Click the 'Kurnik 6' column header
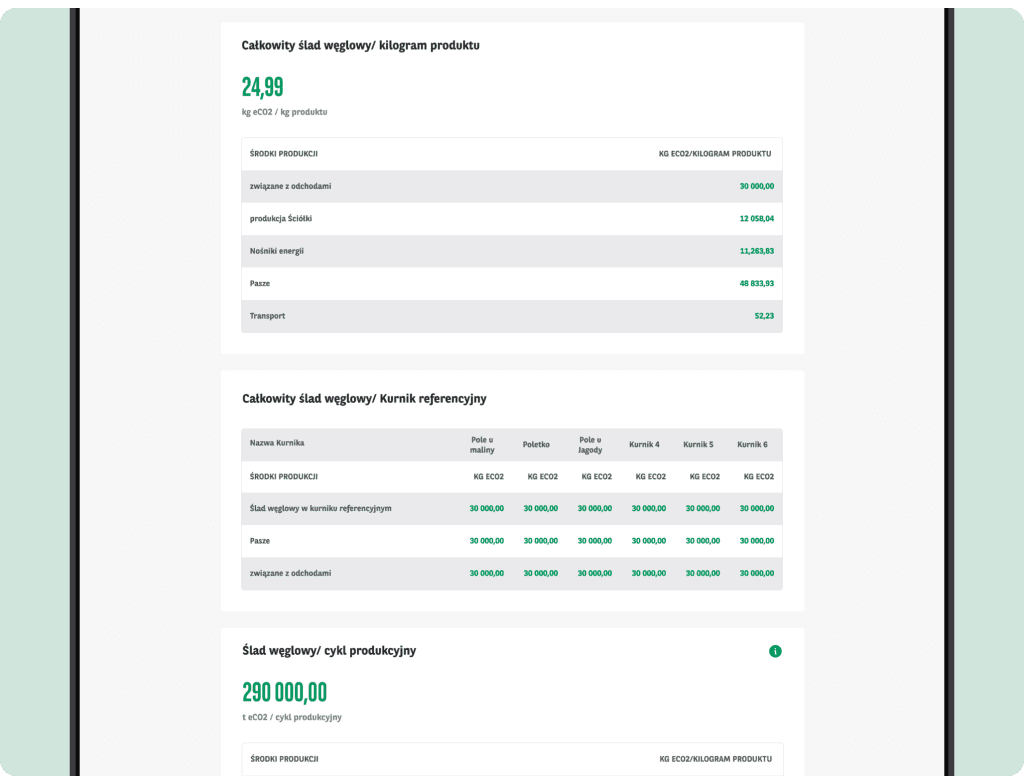 click(x=752, y=445)
